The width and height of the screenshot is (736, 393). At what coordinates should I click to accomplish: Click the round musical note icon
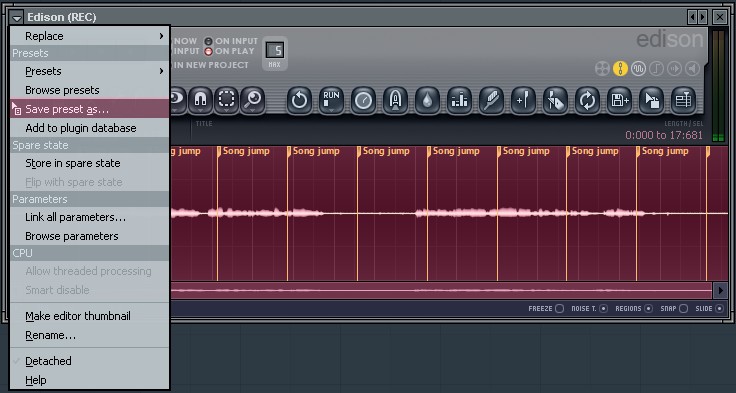click(656, 69)
